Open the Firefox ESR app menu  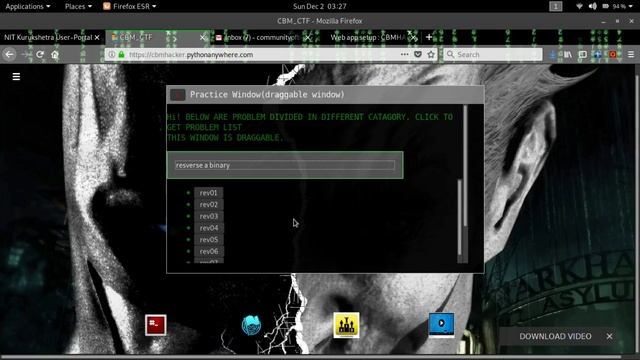point(130,6)
